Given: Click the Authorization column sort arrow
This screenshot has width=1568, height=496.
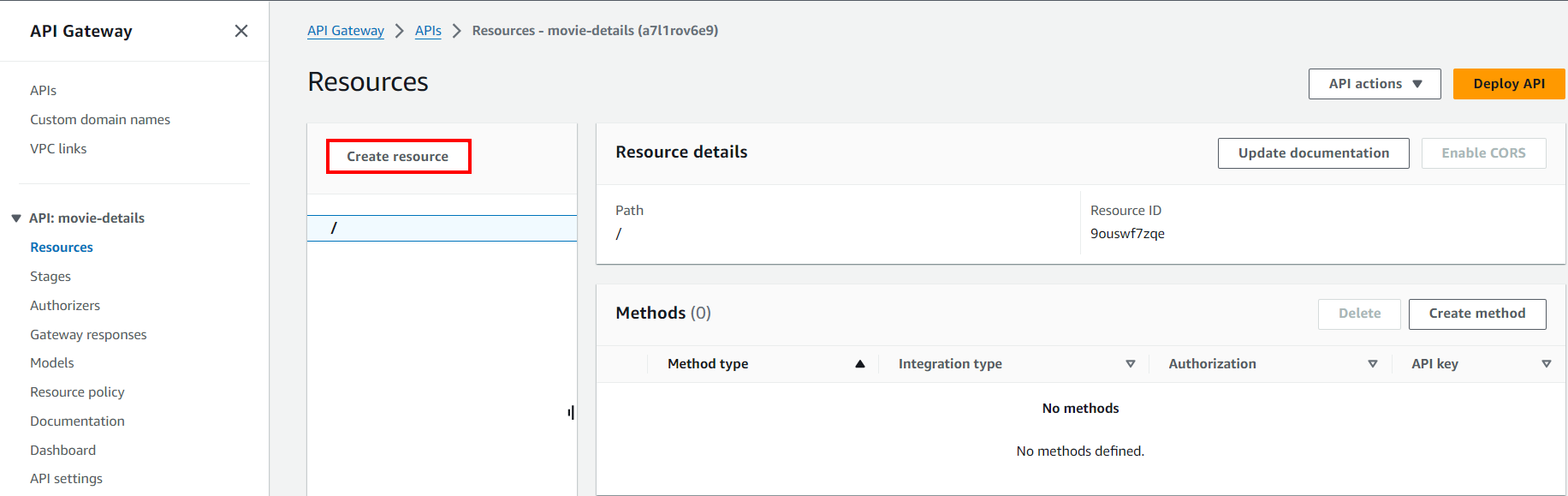Looking at the screenshot, I should tap(1372, 364).
